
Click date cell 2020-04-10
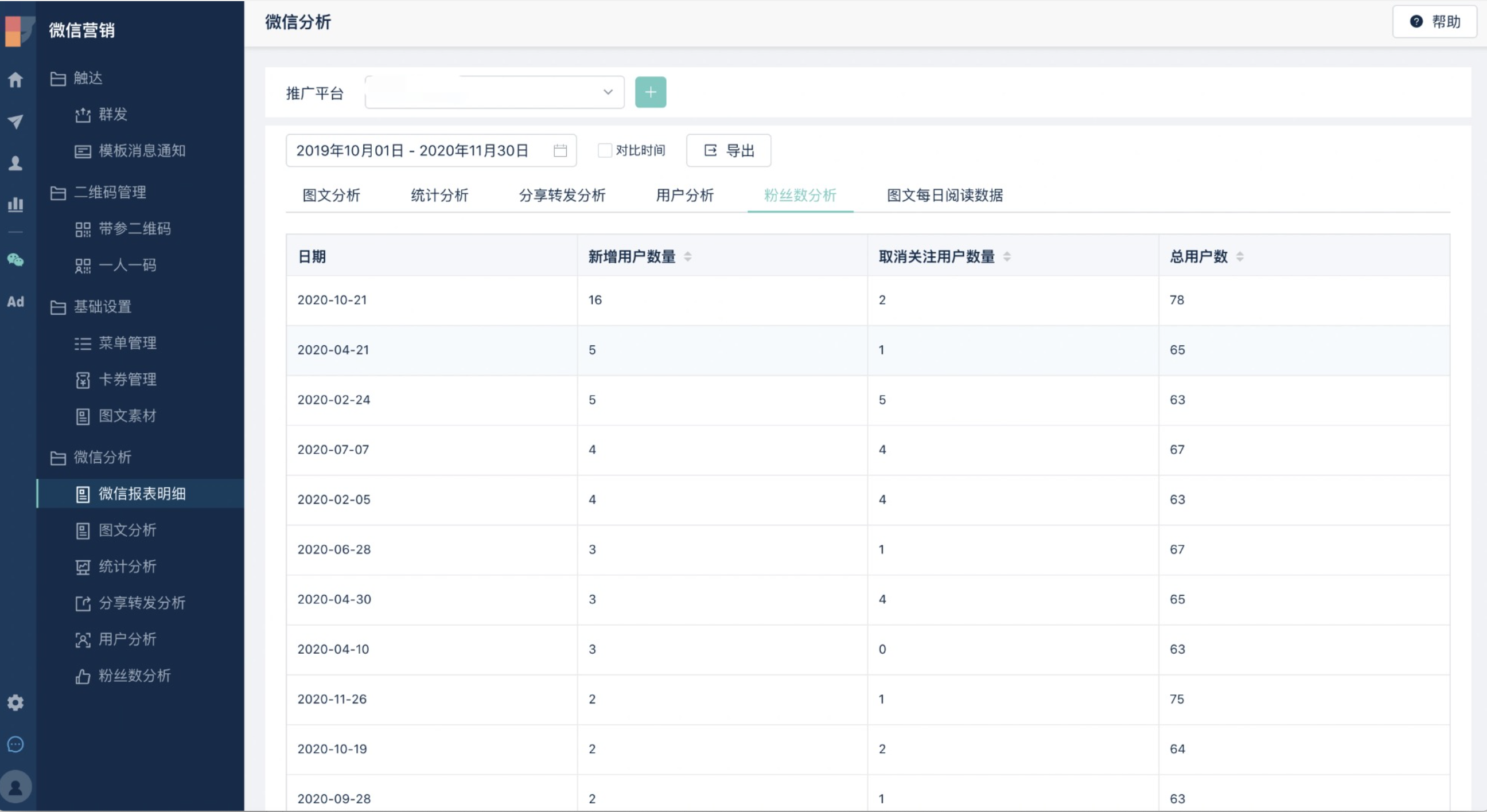[x=333, y=649]
